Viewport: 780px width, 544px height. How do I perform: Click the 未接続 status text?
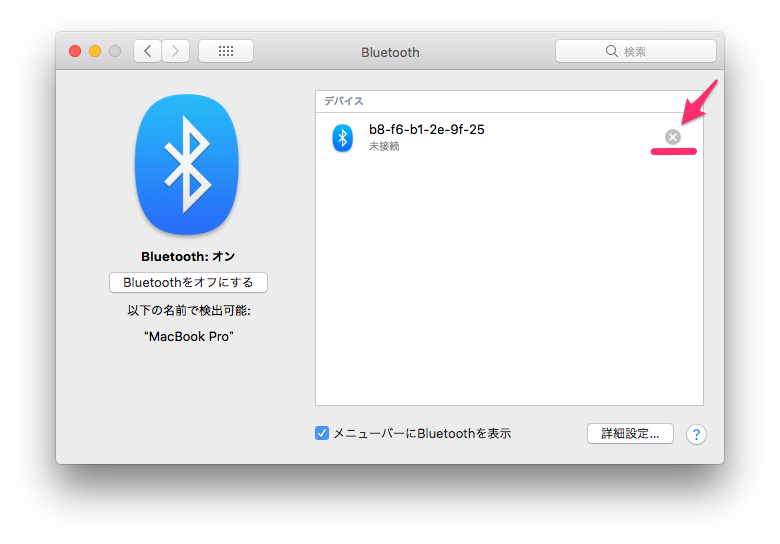click(384, 147)
